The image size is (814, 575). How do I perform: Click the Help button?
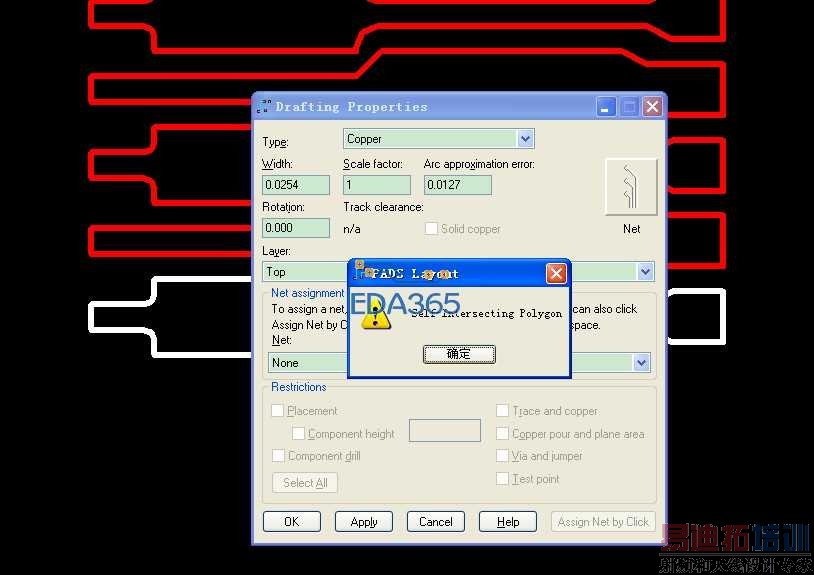coord(508,522)
